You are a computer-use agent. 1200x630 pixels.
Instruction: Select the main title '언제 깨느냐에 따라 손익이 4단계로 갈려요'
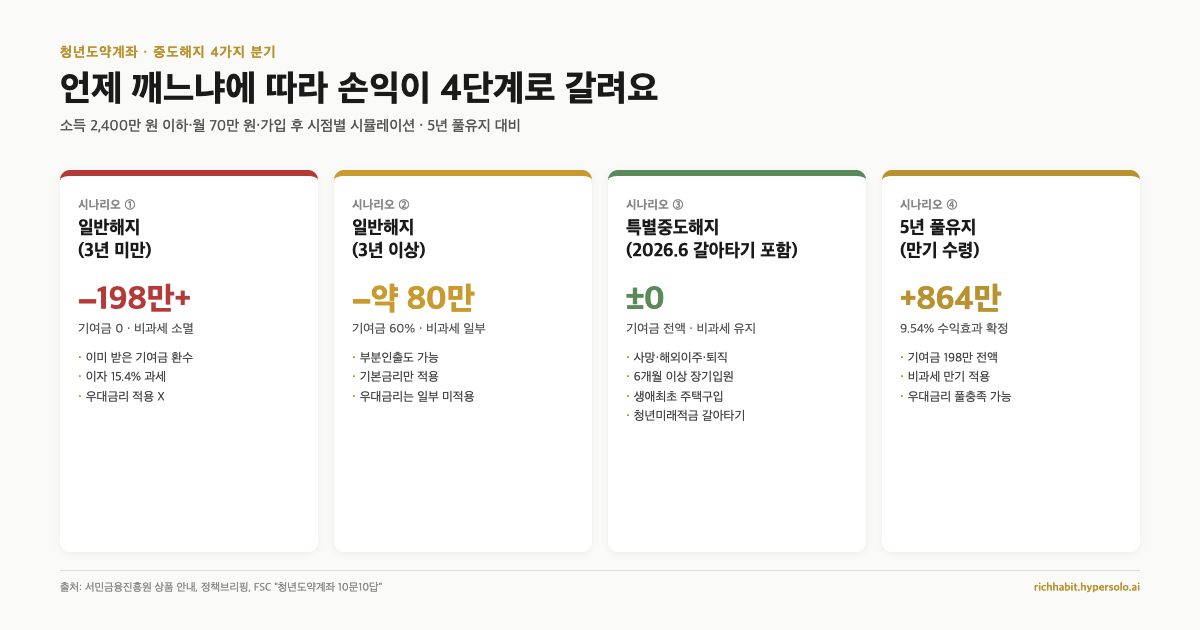coord(359,87)
